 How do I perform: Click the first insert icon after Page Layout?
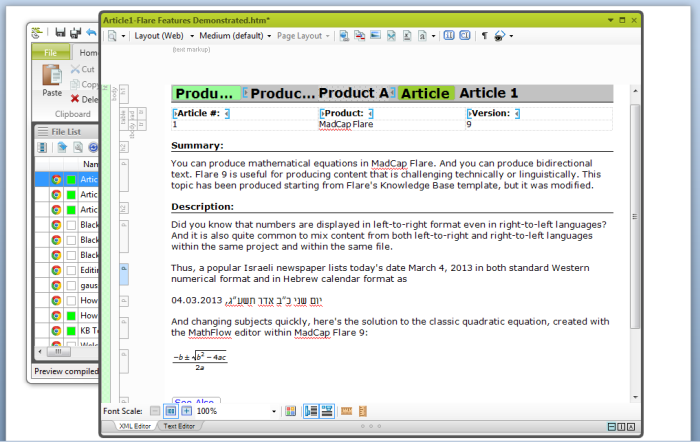344,36
